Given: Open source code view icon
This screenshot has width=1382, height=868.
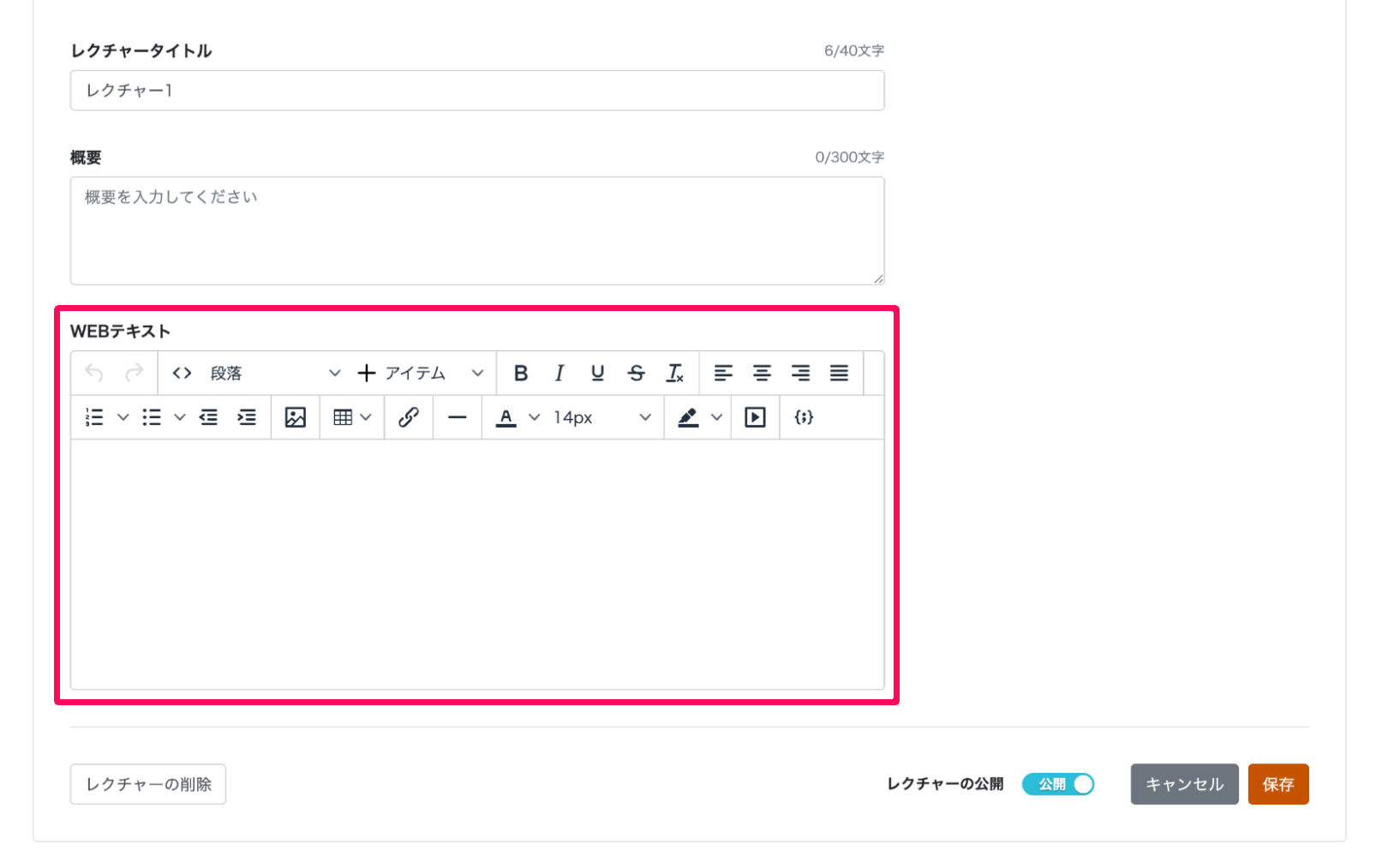Looking at the screenshot, I should tap(182, 373).
